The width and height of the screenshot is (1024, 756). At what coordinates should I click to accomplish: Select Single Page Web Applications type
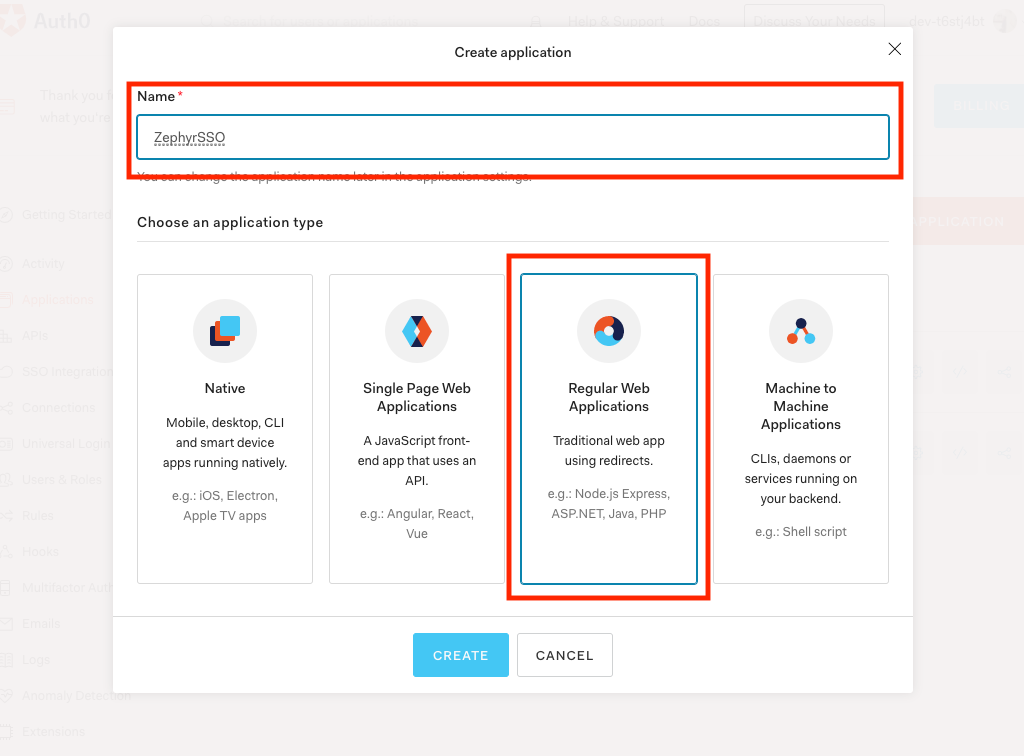(x=416, y=428)
